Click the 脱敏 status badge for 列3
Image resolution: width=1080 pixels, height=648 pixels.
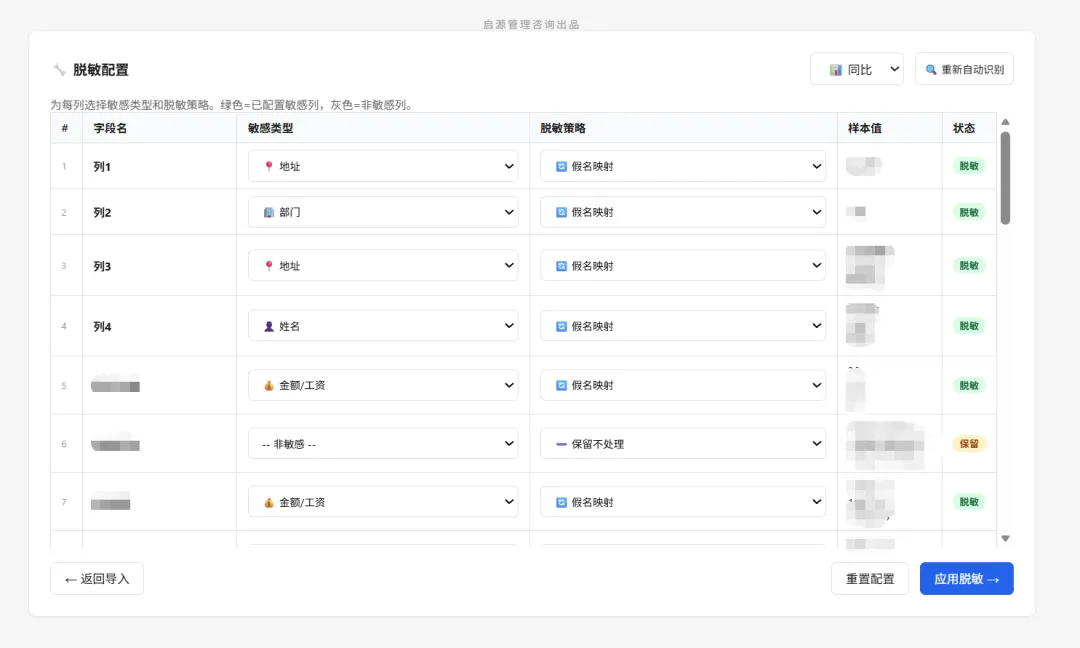click(969, 266)
